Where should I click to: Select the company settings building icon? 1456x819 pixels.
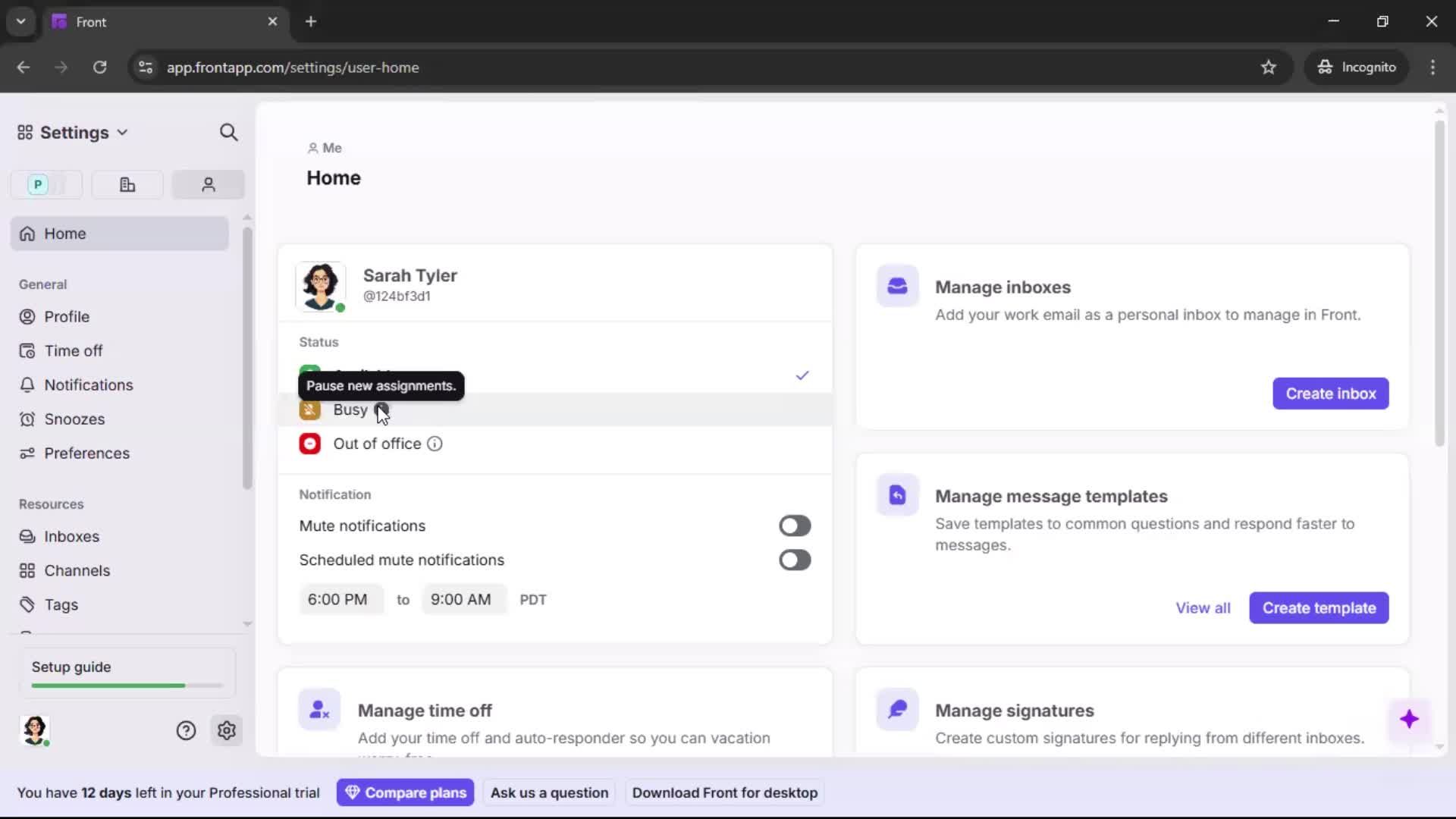(127, 184)
